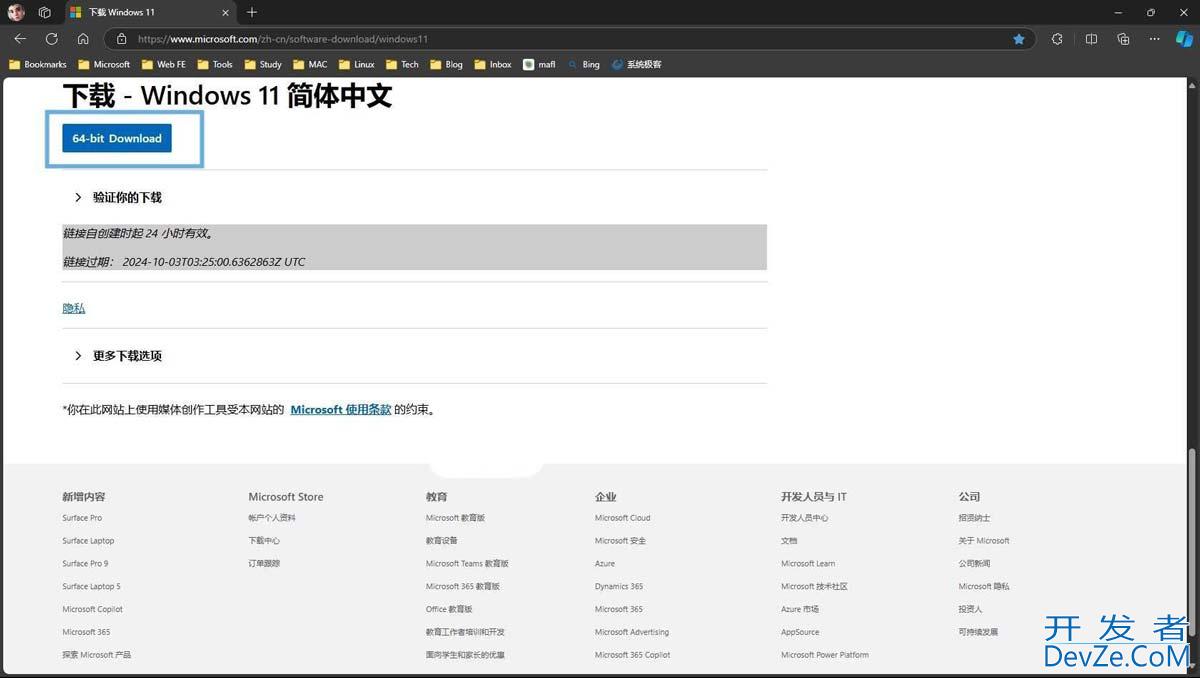The width and height of the screenshot is (1200, 678).
Task: Open the Settings and more menu
Action: [1155, 39]
